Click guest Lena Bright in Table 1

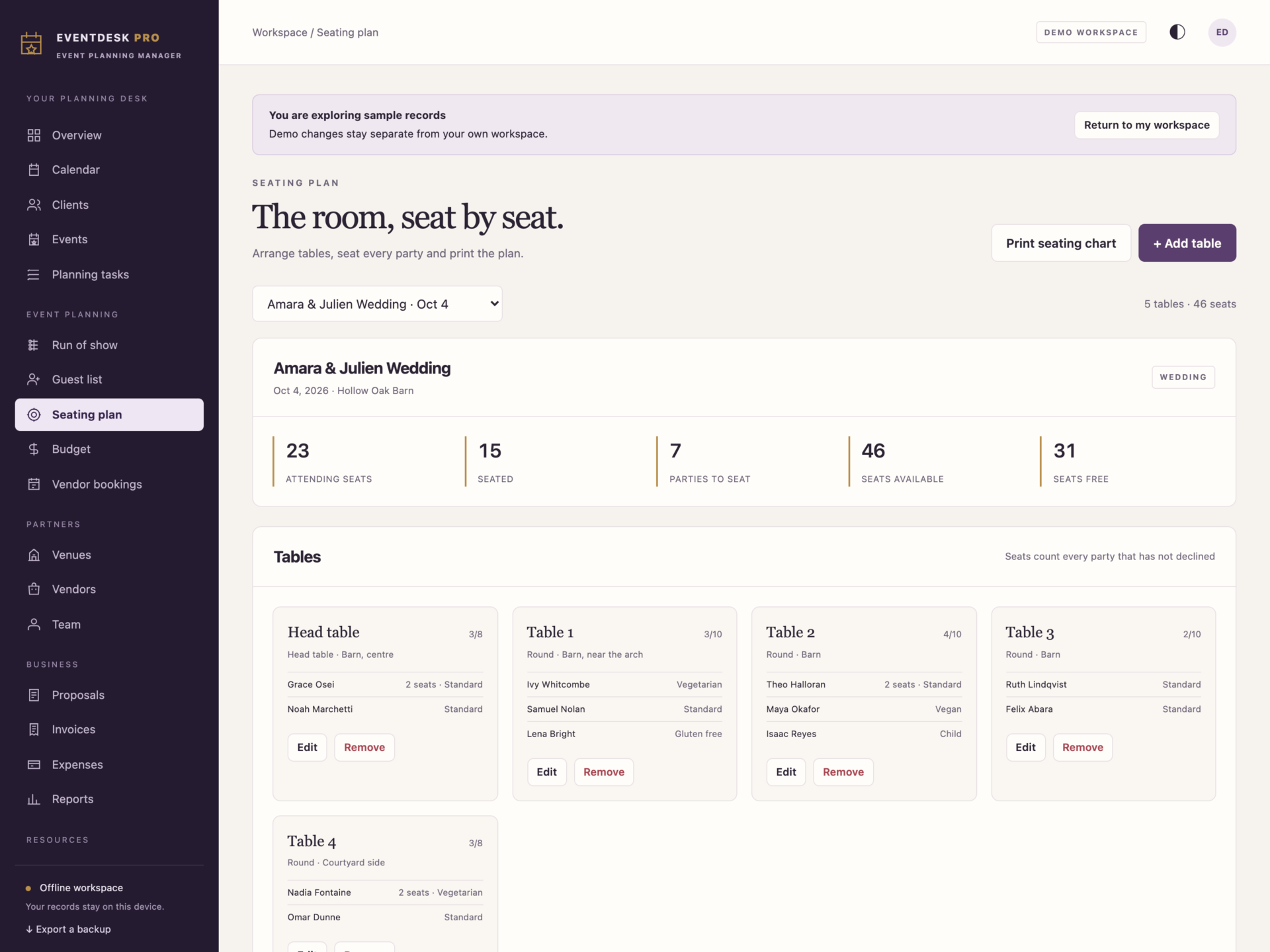coord(551,734)
